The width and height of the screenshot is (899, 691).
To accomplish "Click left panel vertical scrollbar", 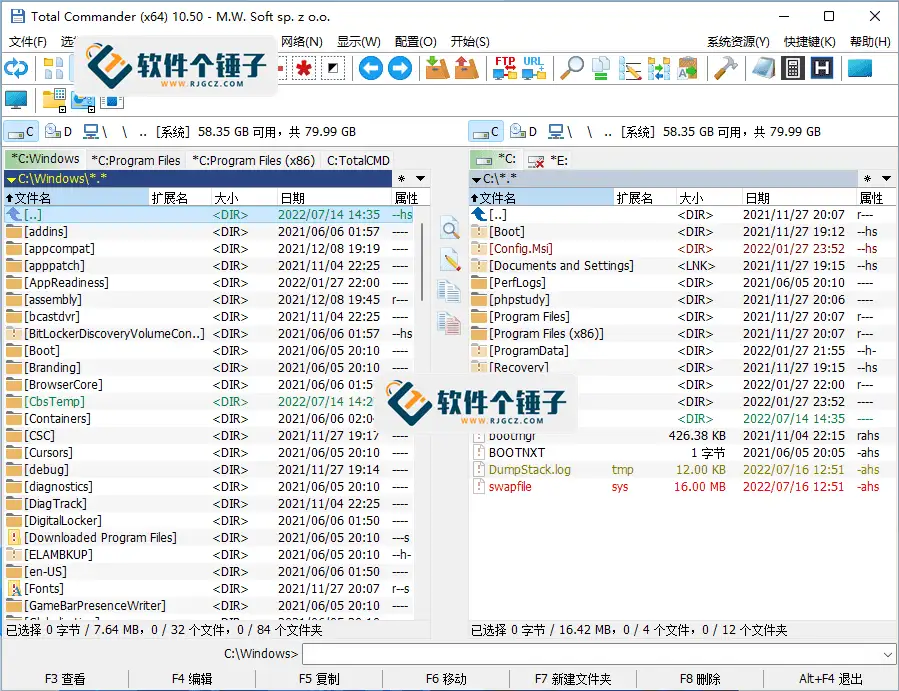I will coord(422,262).
